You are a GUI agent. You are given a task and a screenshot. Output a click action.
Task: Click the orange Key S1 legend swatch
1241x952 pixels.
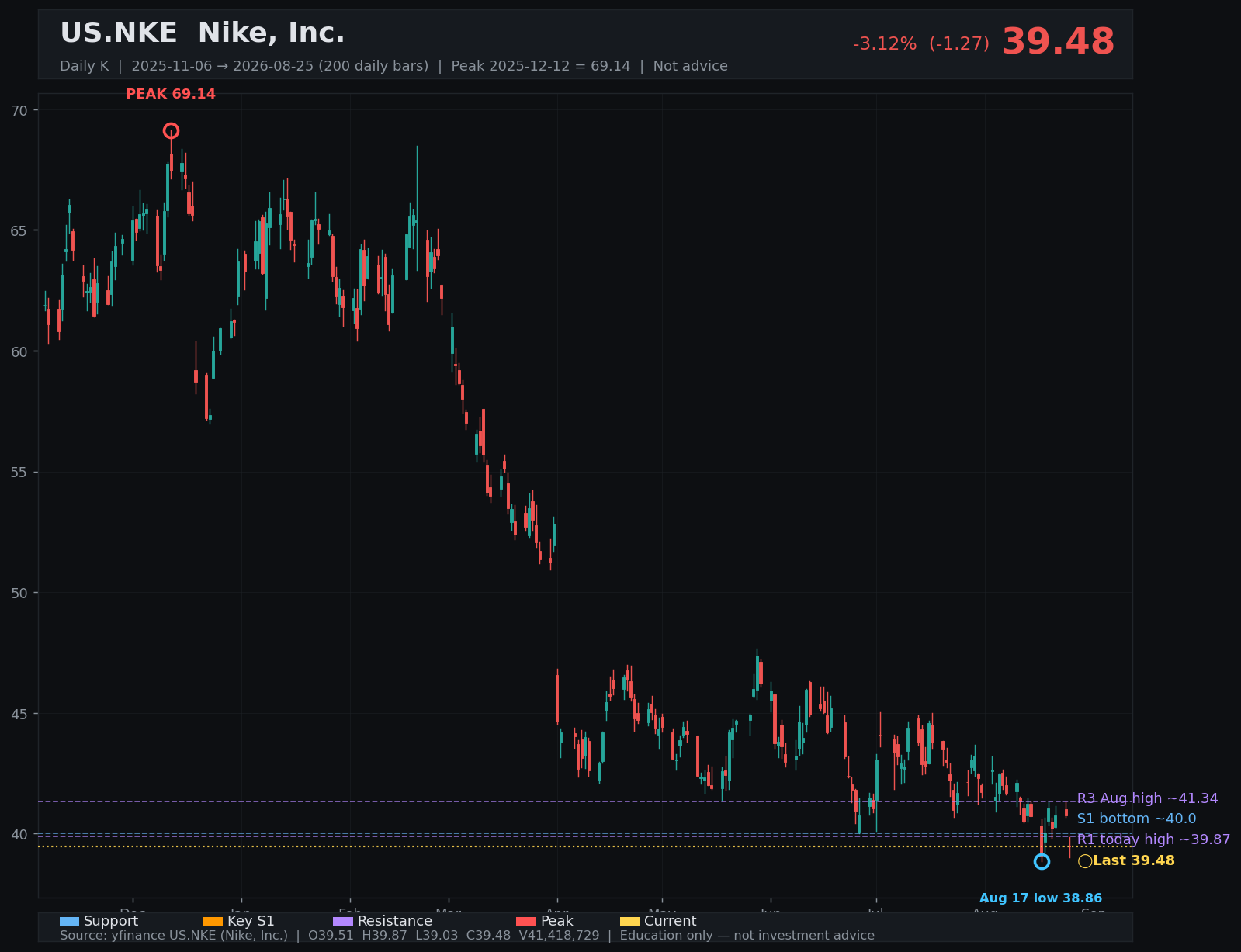tap(213, 921)
